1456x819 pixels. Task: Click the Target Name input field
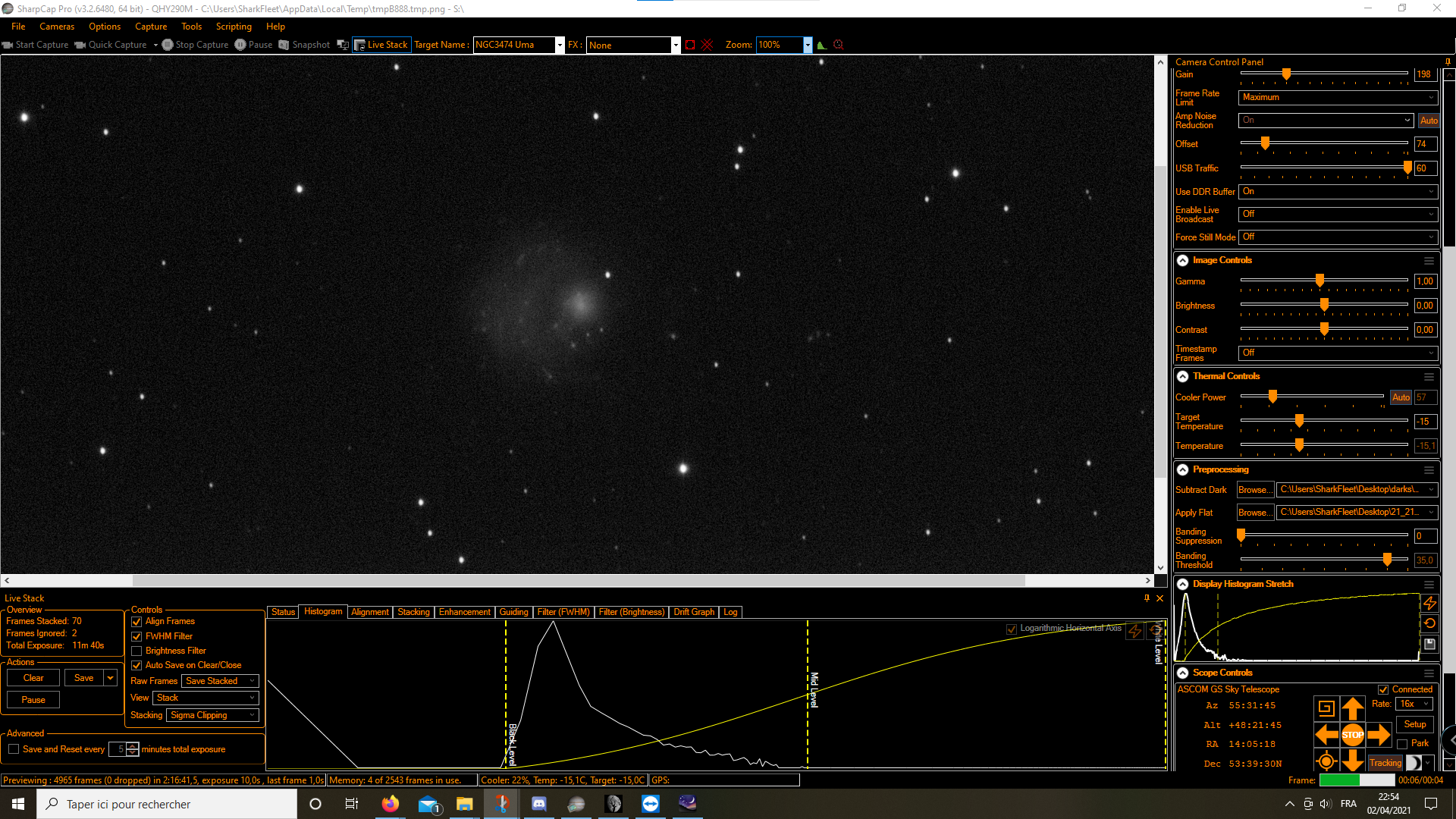pos(514,45)
